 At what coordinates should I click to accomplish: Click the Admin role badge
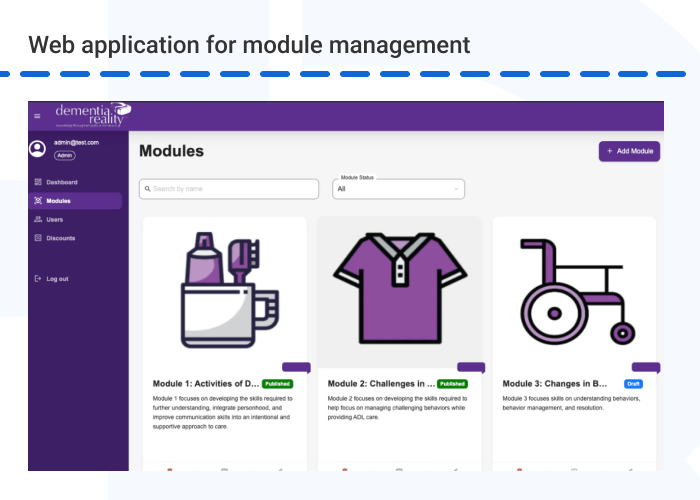pyautogui.click(x=64, y=156)
